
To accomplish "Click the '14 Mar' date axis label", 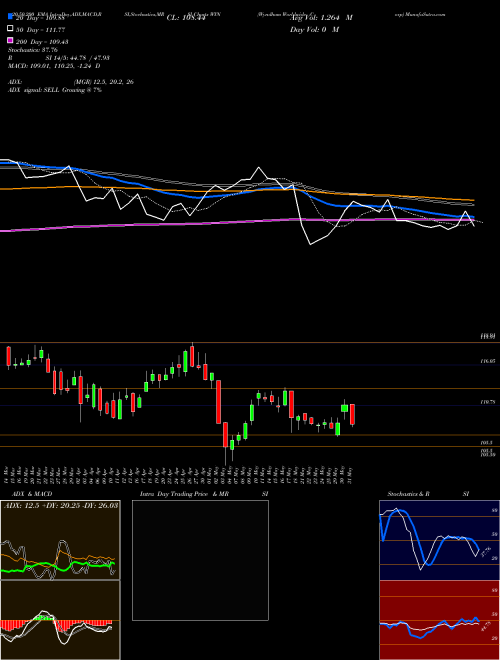I will tap(7, 476).
